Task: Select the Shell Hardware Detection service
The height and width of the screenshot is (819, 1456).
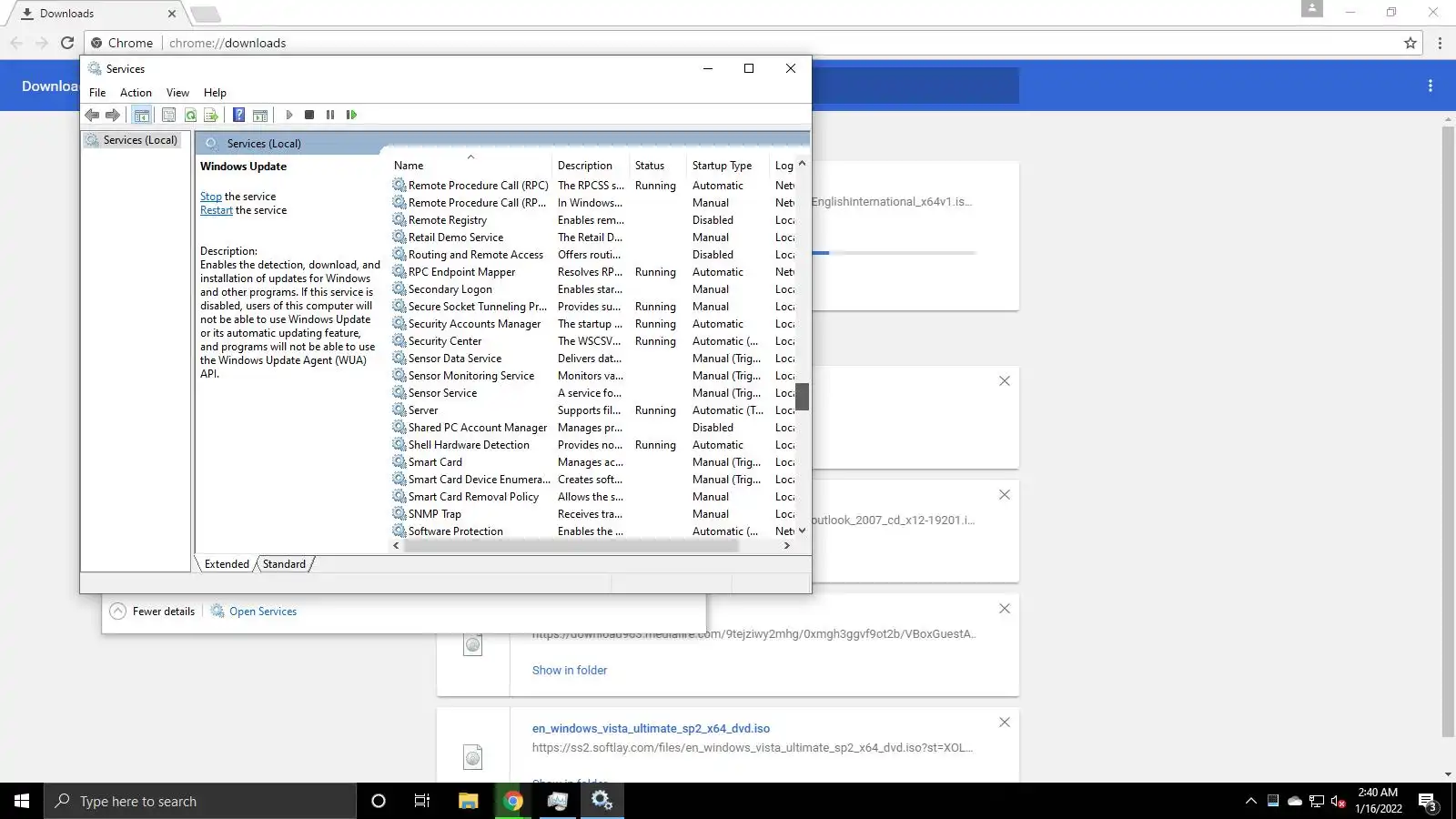Action: pyautogui.click(x=593, y=445)
